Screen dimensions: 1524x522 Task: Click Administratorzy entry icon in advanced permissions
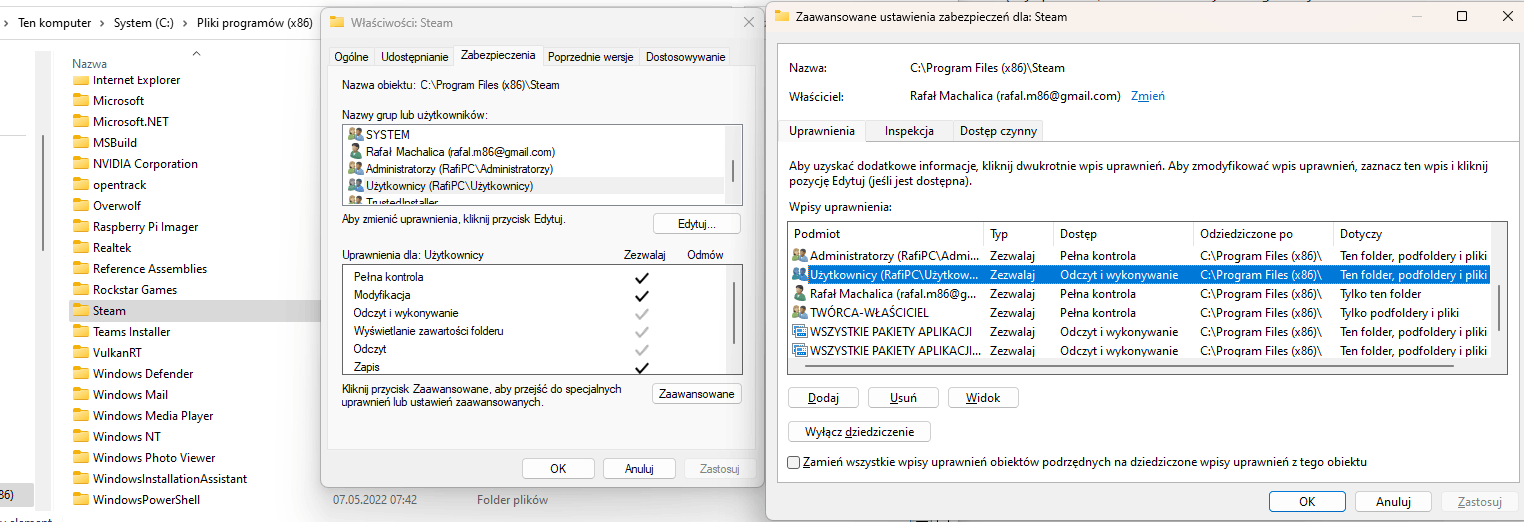pyautogui.click(x=799, y=255)
